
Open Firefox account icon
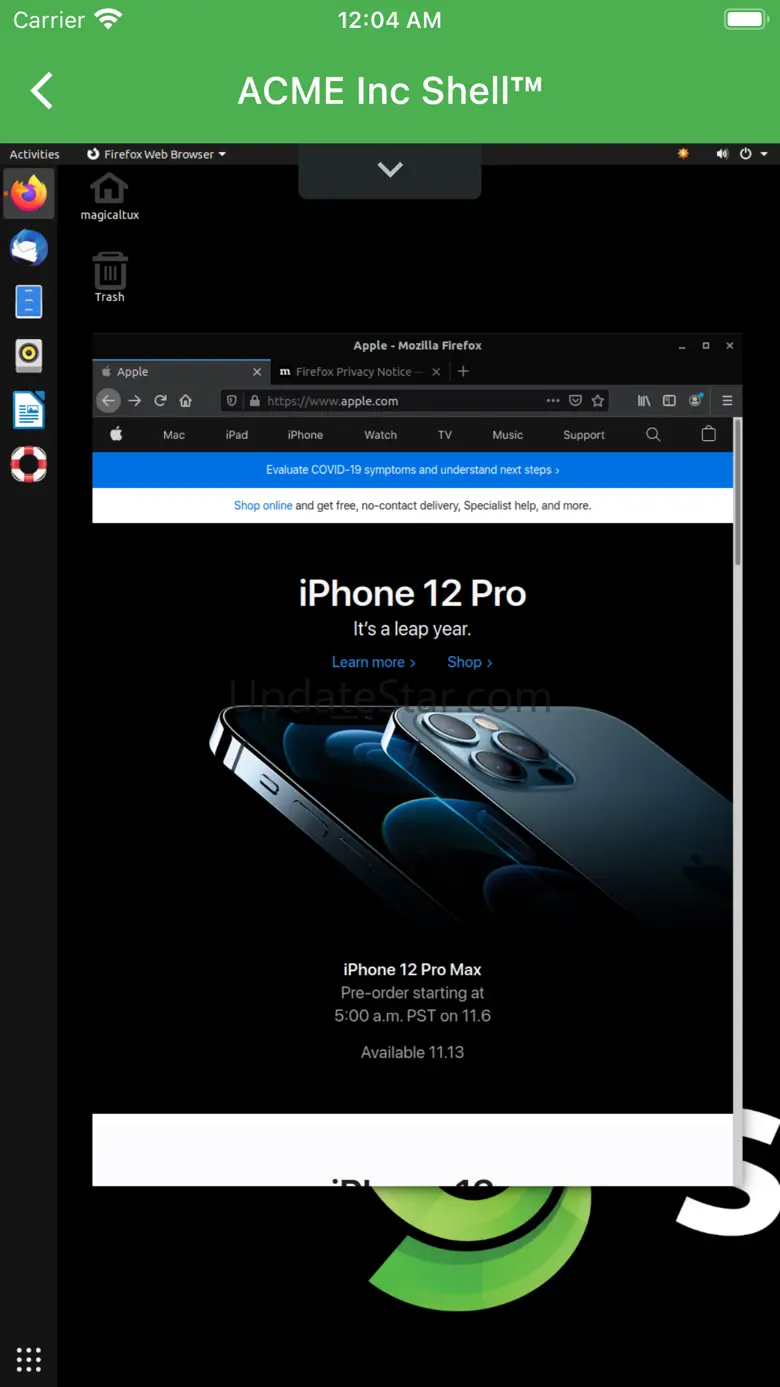tap(696, 401)
